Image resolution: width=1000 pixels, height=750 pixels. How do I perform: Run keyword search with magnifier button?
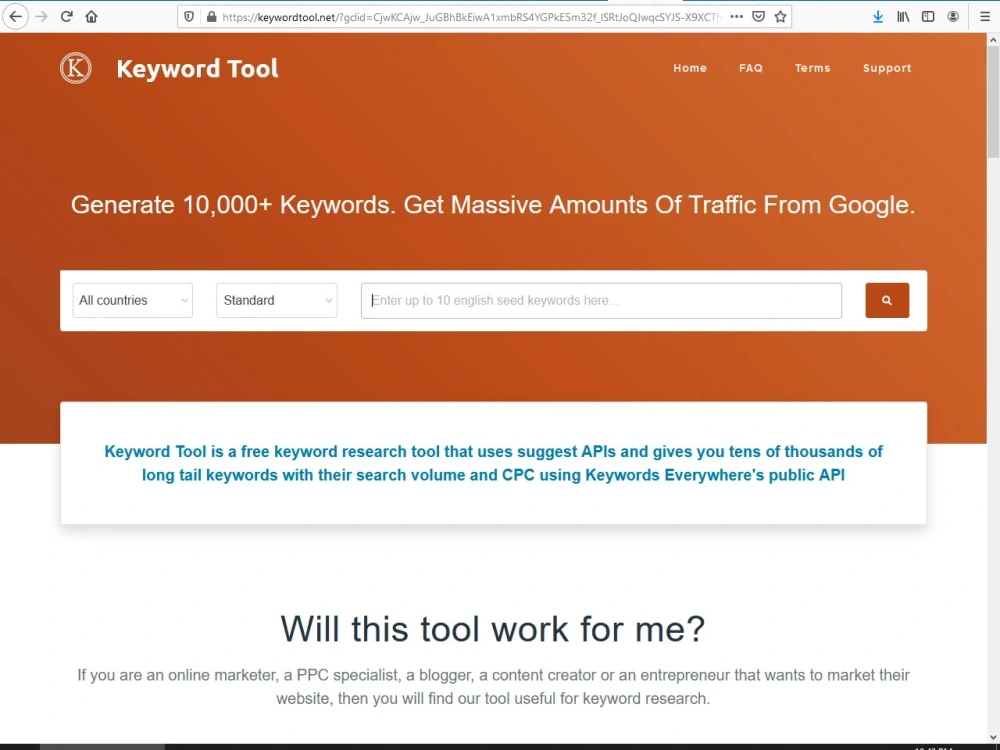(886, 300)
